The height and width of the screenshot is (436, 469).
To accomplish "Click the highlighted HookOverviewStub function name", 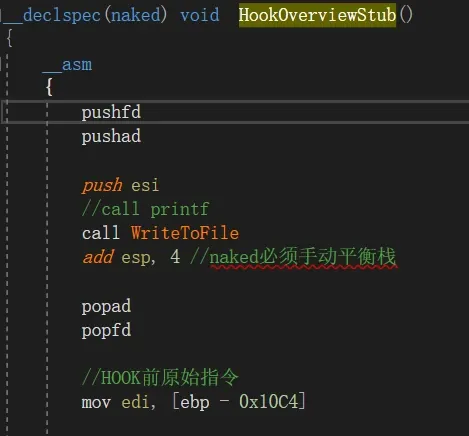I will click(317, 15).
